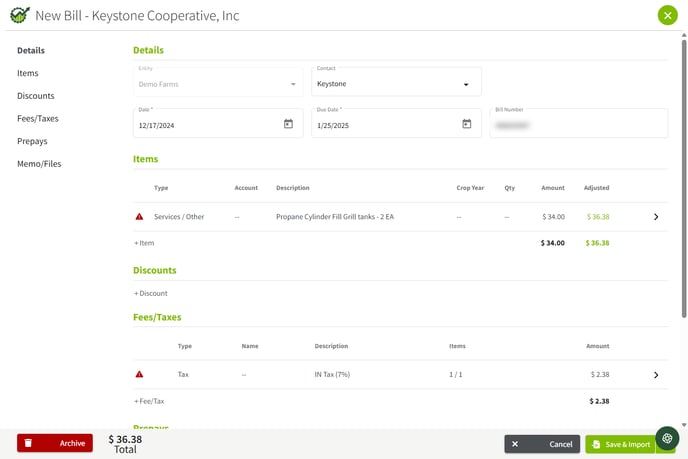Cancel the bill edits
Screen dimensions: 688x459
tap(542, 444)
